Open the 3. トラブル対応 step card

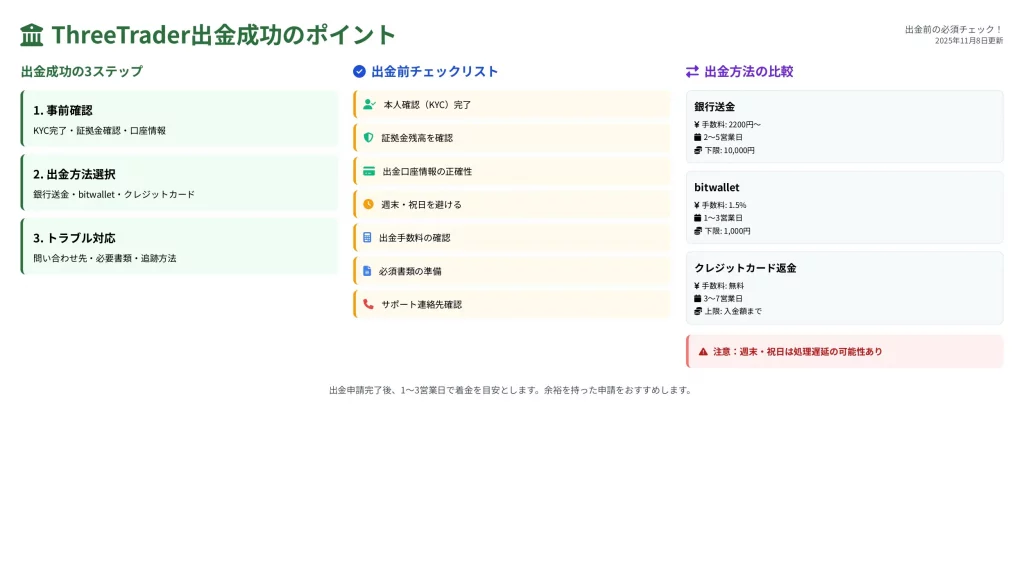(180, 247)
